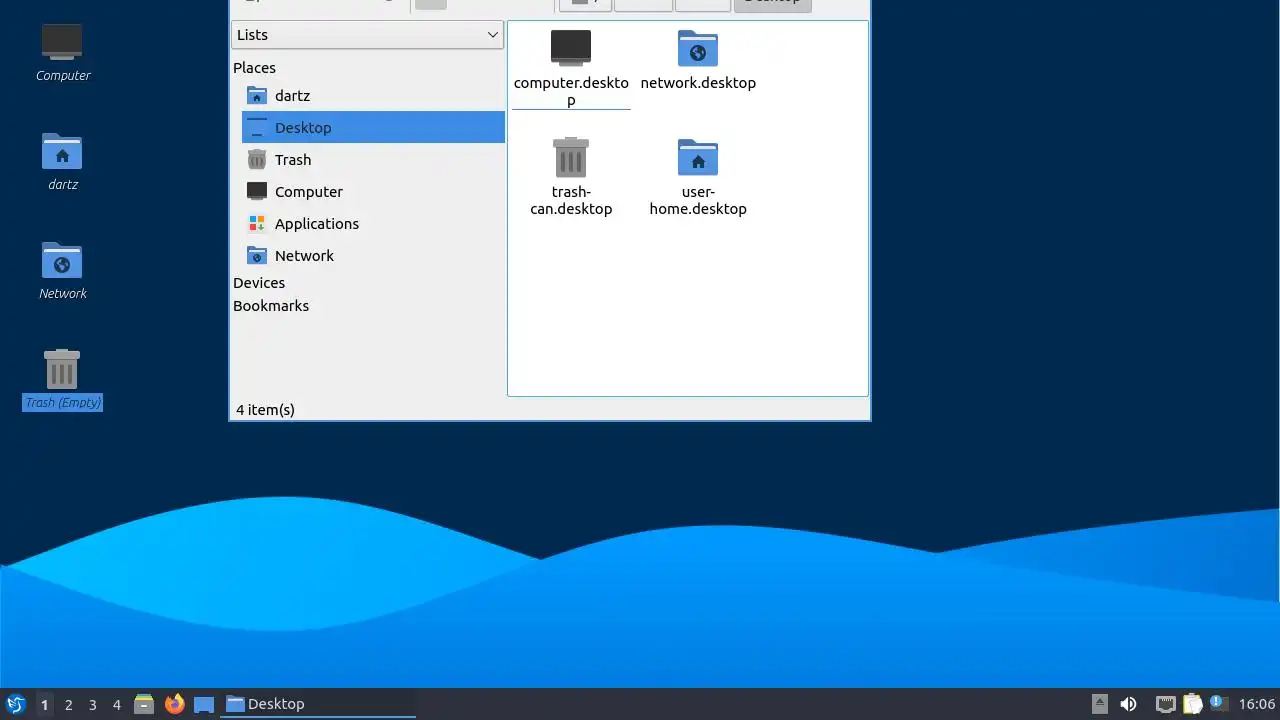
Task: Launch Firefox from the taskbar
Action: click(174, 704)
